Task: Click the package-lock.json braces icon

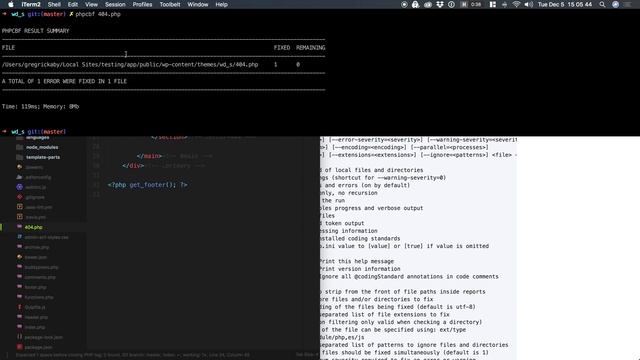Action: pos(19,337)
